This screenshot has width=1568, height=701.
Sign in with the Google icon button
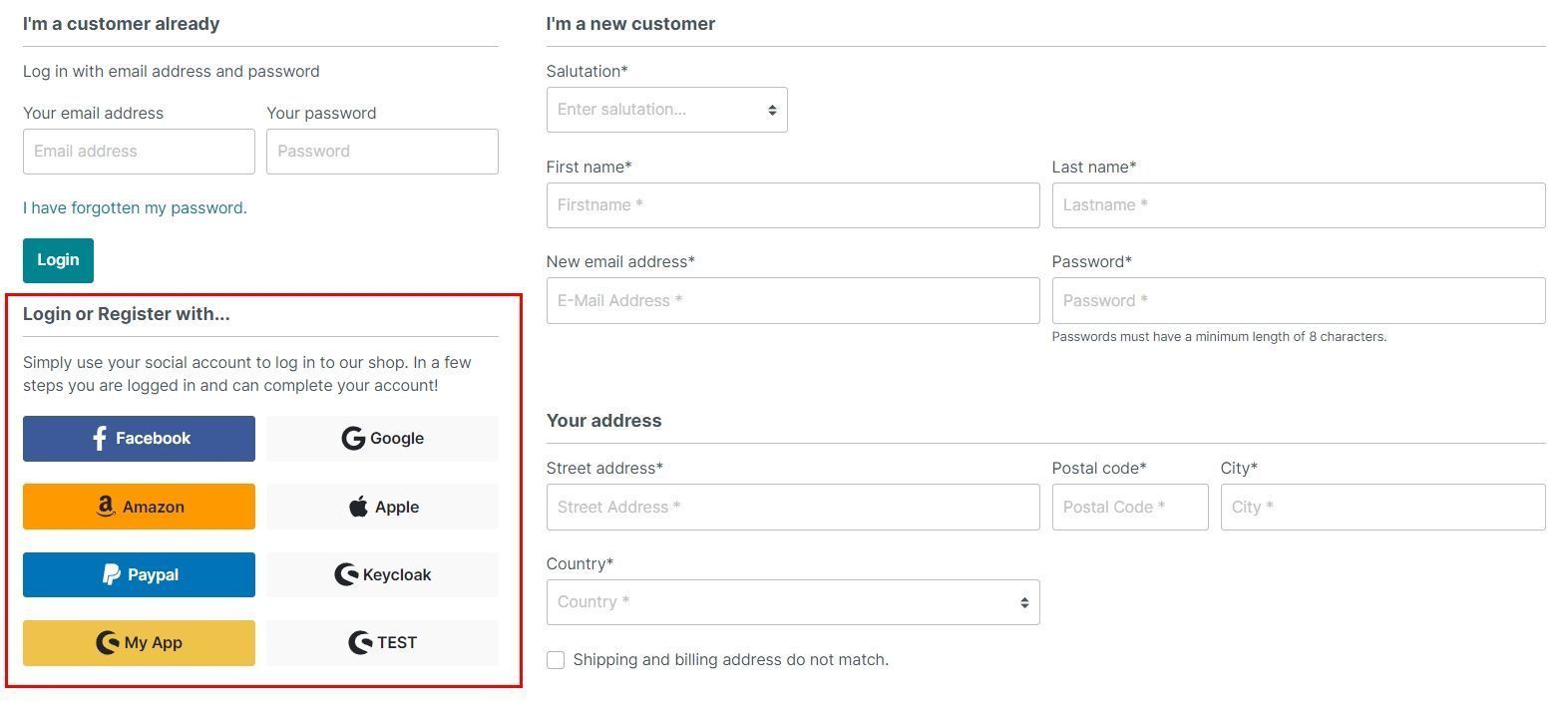click(x=382, y=439)
